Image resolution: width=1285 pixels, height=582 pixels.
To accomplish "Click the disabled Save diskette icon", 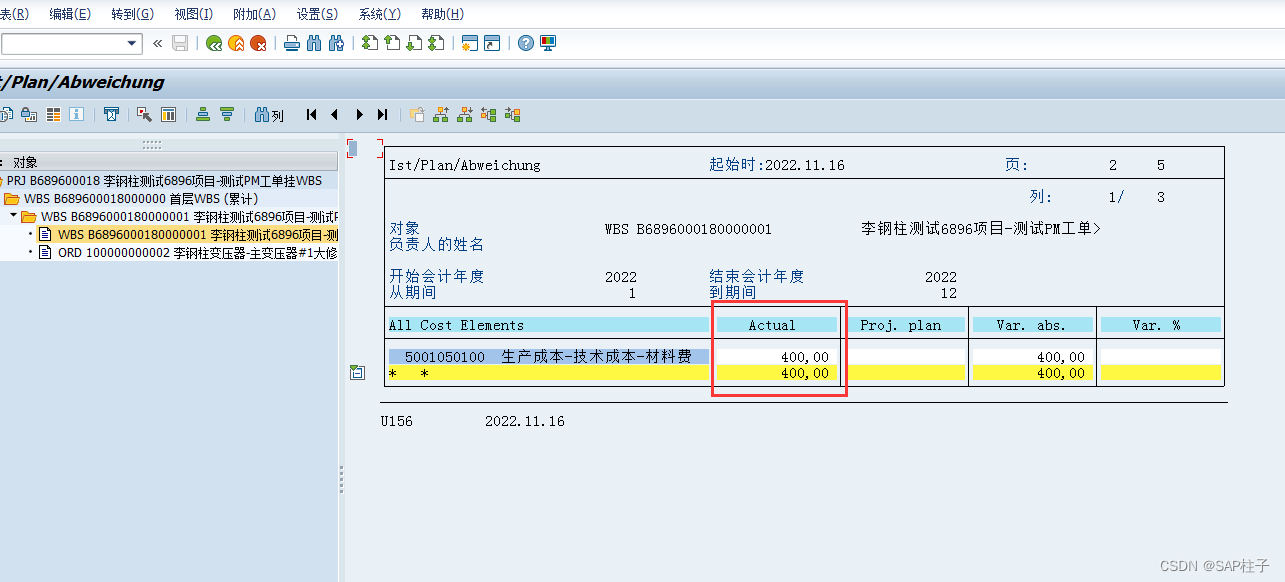I will (x=180, y=43).
